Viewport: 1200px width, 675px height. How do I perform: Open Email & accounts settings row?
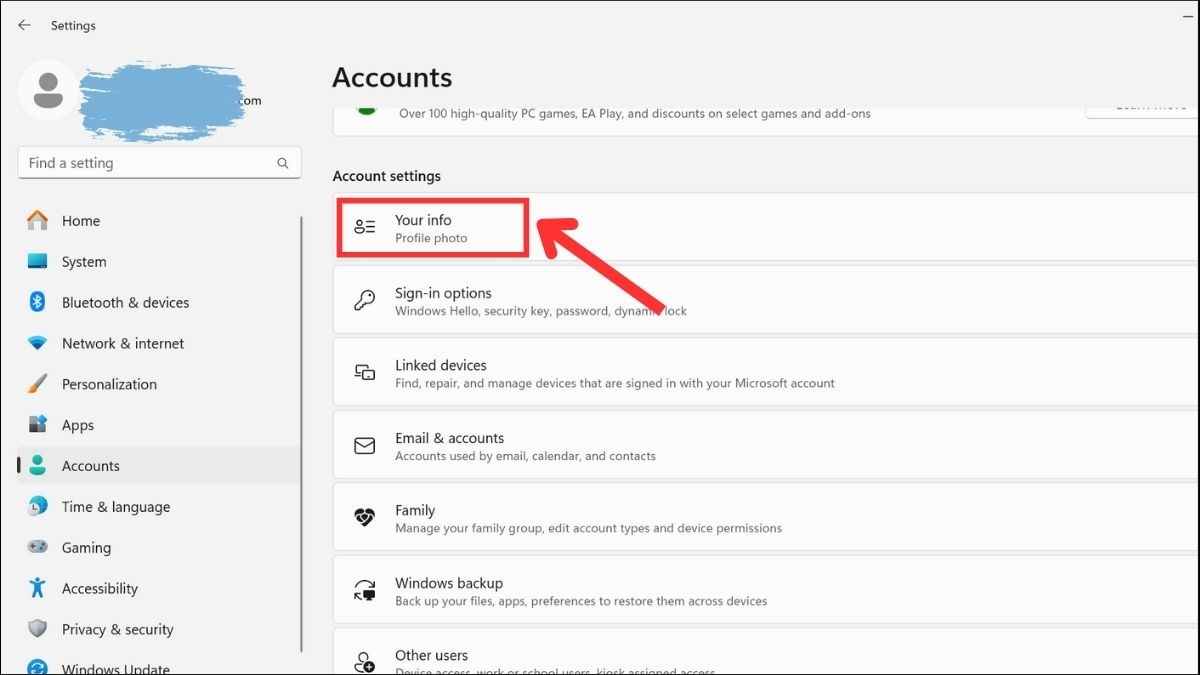(x=764, y=445)
